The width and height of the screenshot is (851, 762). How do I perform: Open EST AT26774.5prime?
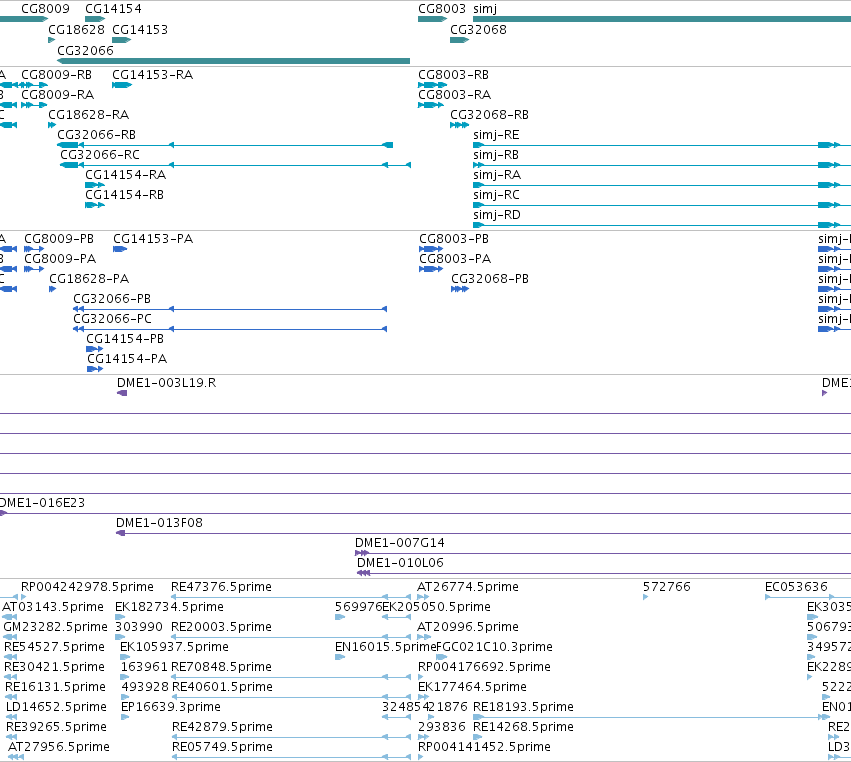pos(467,587)
